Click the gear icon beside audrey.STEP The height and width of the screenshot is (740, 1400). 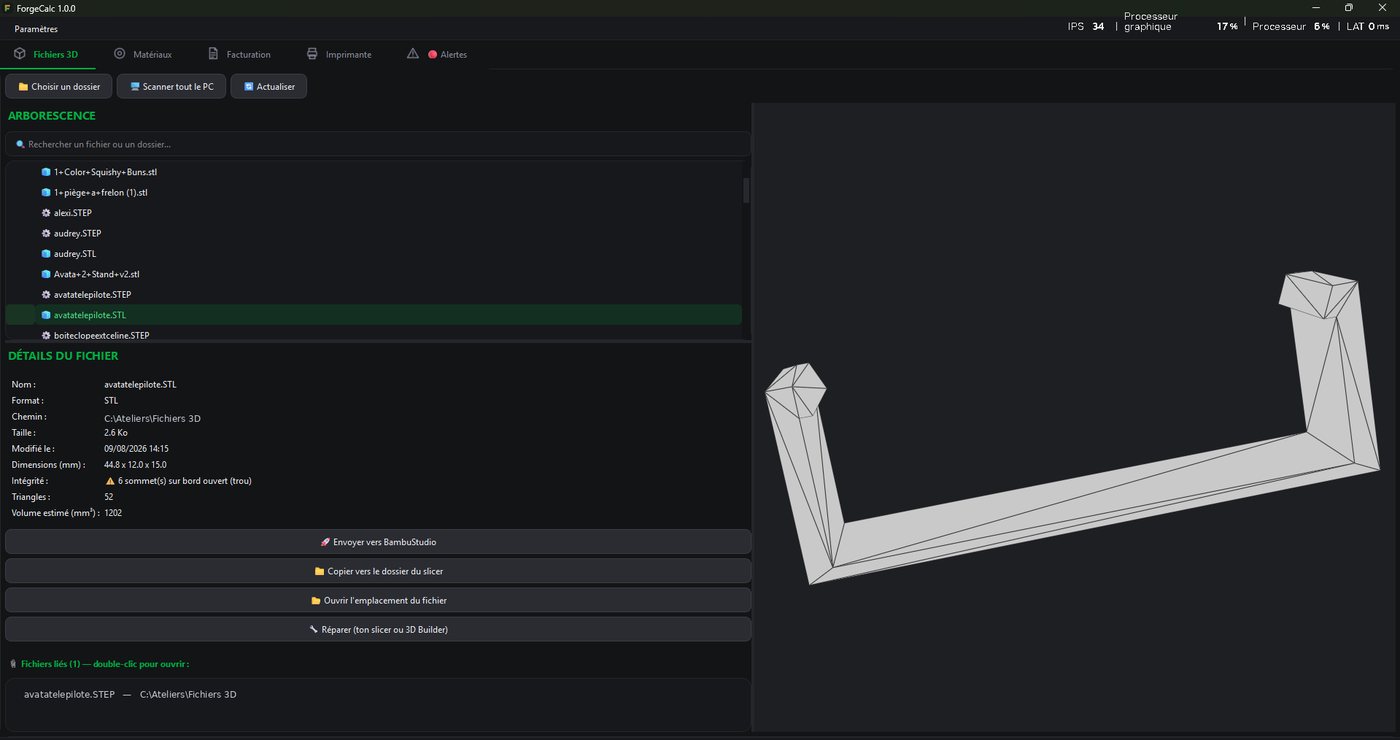point(46,233)
